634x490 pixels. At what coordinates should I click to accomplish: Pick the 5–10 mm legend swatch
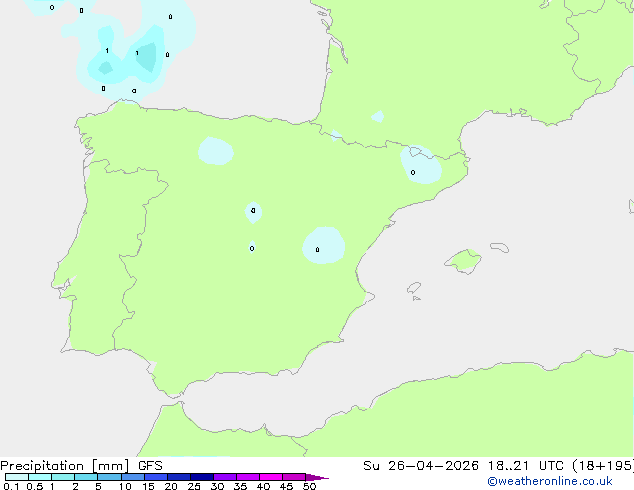coord(109,477)
